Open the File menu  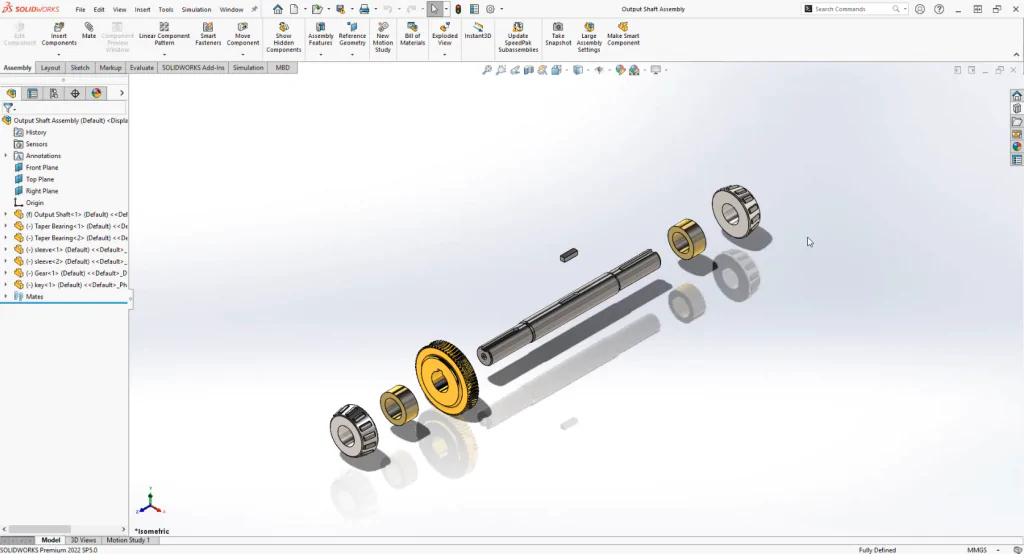point(80,10)
